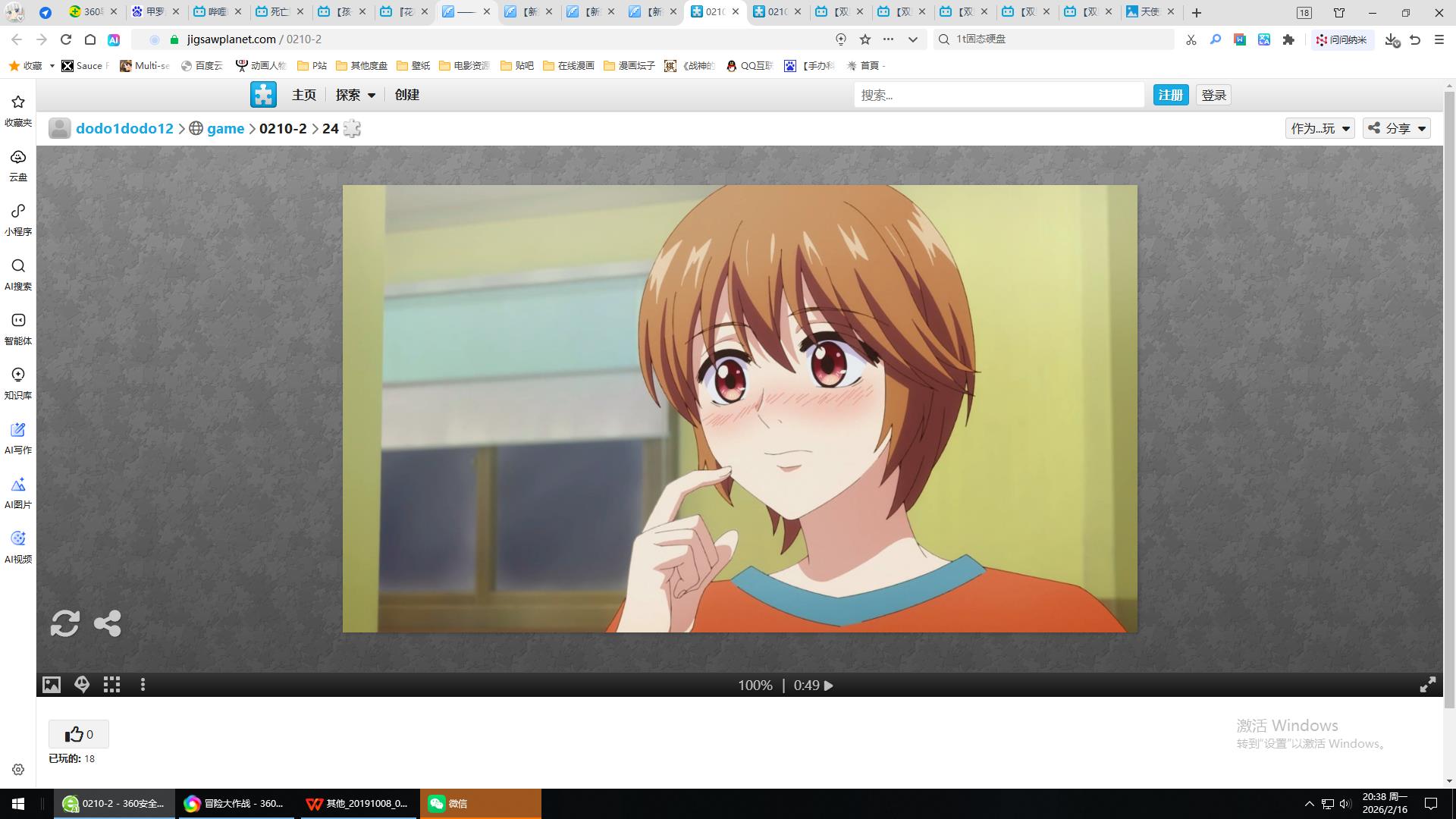1456x819 pixels.
Task: Show the puzzle preview image icon
Action: click(52, 685)
